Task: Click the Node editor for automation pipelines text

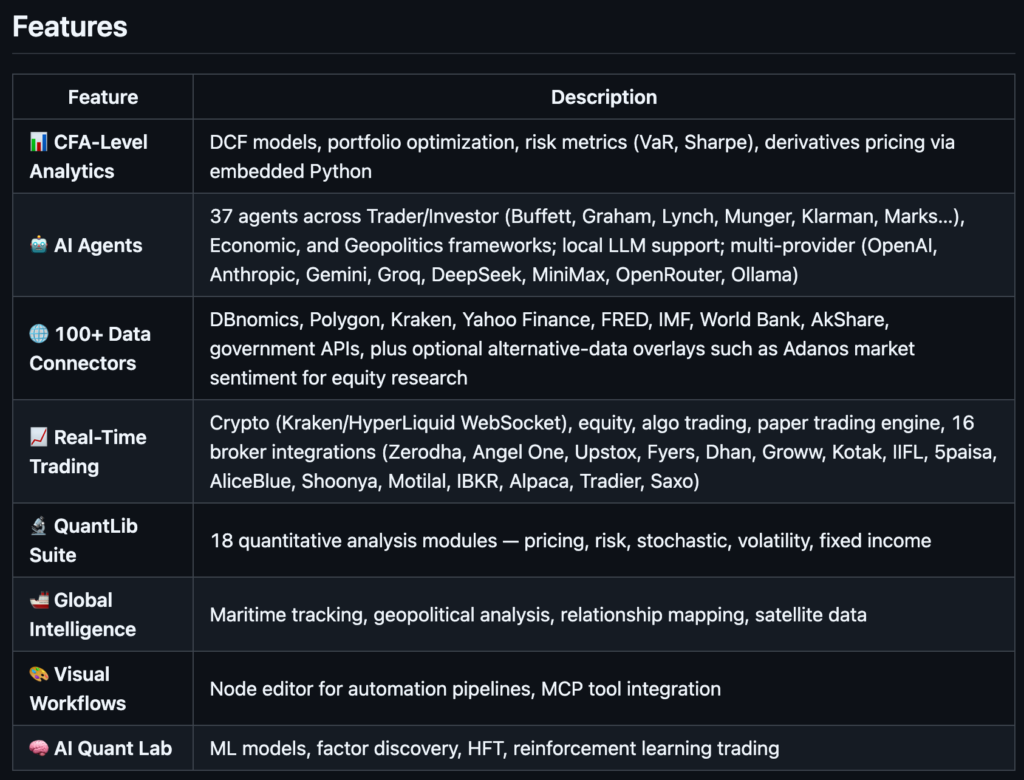Action: (465, 689)
